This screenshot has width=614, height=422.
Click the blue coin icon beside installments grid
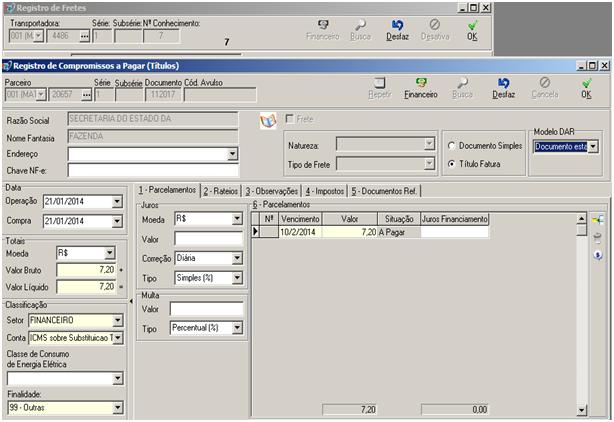click(599, 254)
